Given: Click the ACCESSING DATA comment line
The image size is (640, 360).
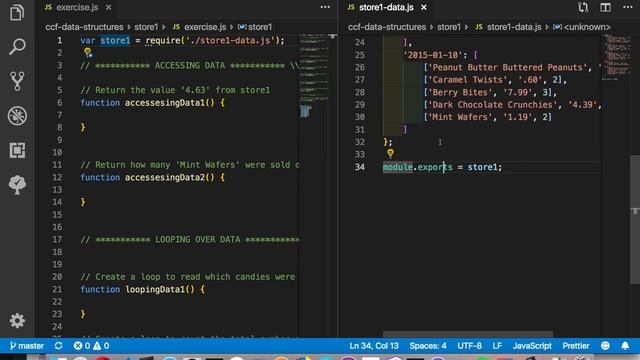Looking at the screenshot, I should (190, 65).
